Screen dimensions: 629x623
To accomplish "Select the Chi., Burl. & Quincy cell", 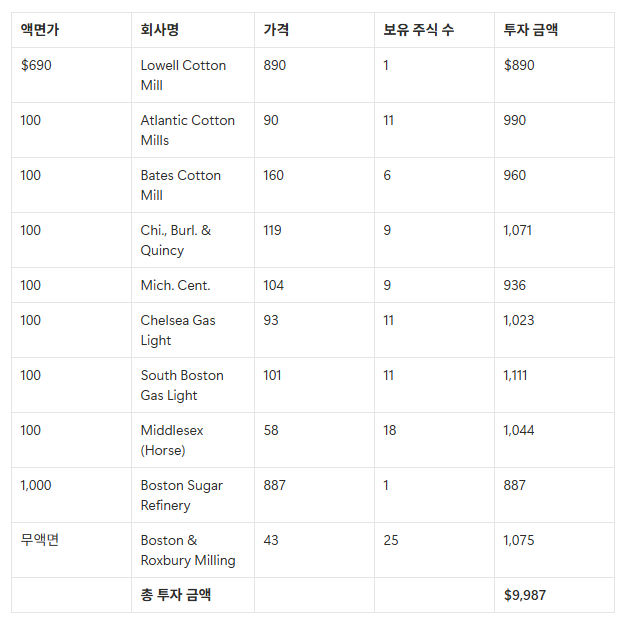I will click(176, 240).
